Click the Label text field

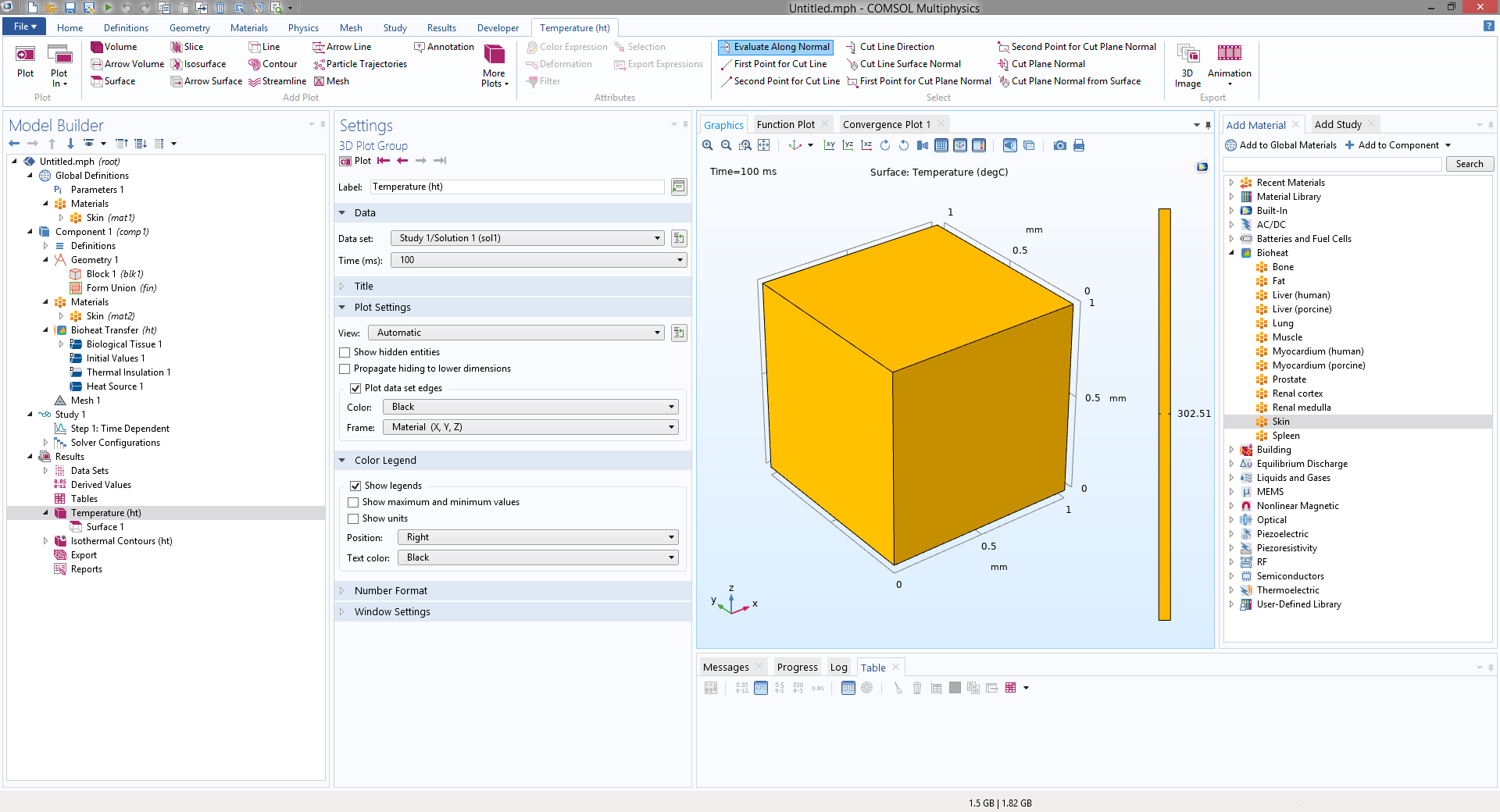(517, 187)
